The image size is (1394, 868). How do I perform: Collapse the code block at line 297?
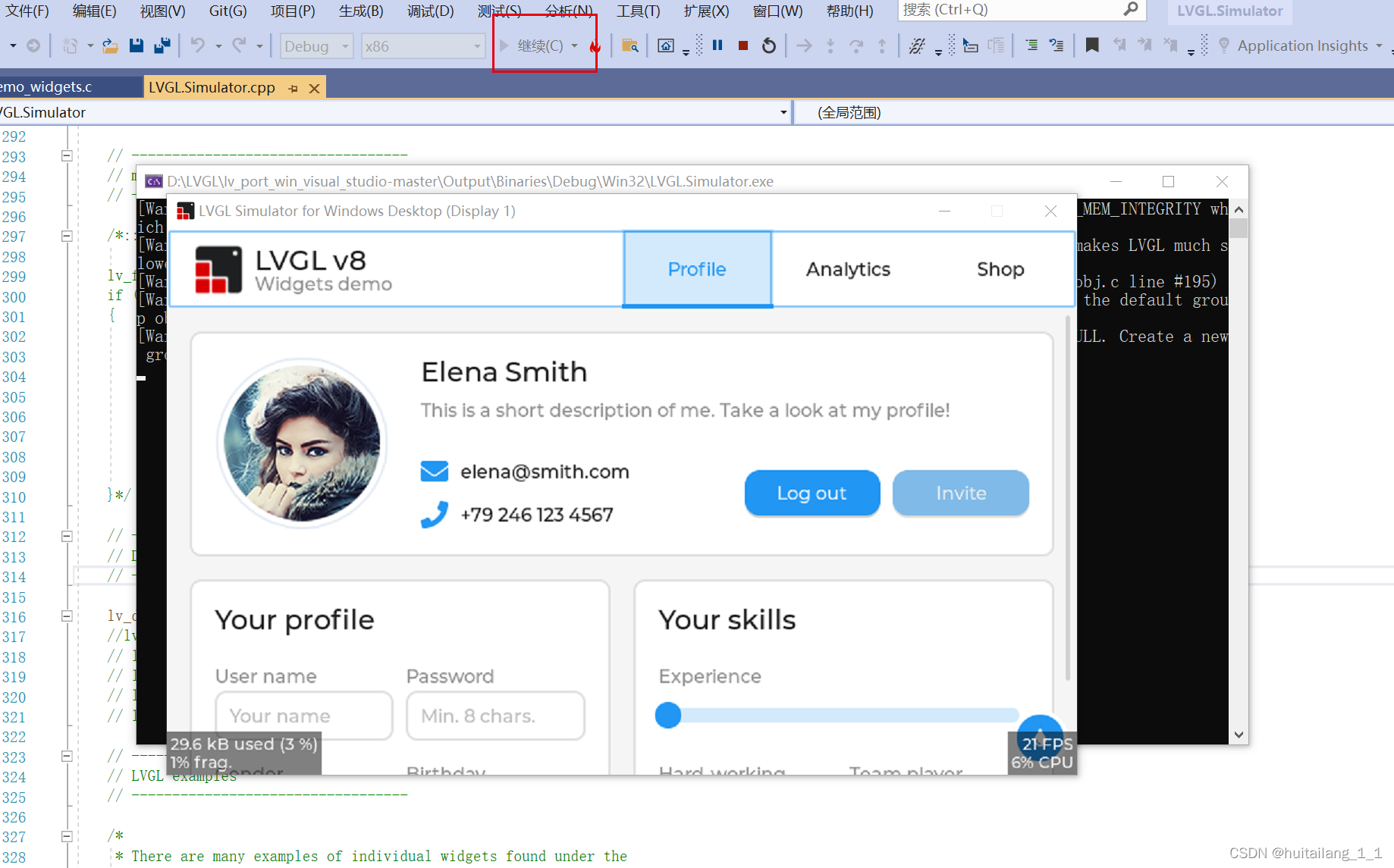(x=66, y=237)
